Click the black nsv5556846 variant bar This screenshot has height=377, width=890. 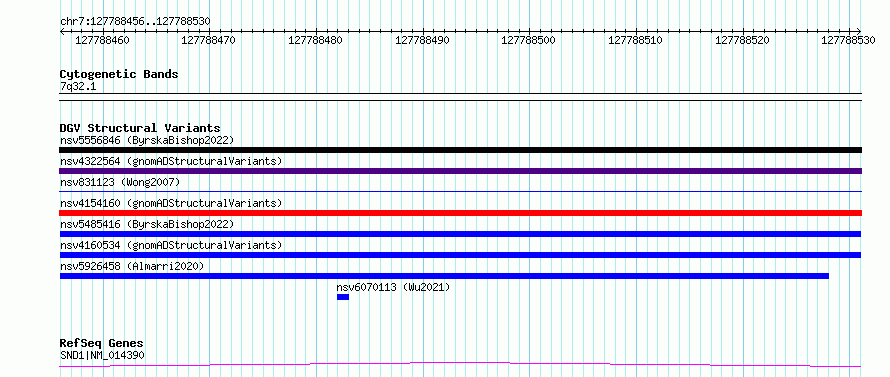460,150
